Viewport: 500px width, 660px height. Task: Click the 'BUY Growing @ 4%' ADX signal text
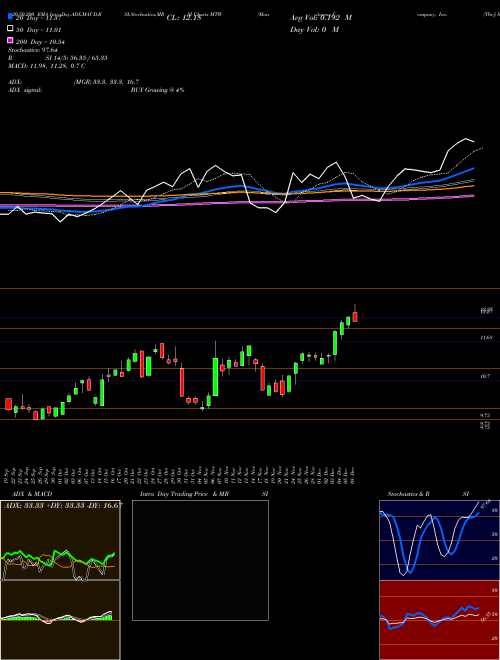[x=157, y=90]
